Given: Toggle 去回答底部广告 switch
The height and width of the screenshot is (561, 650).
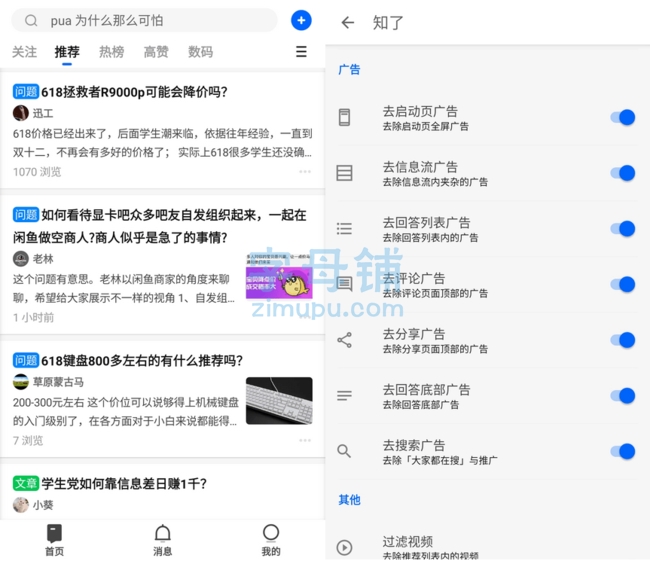Looking at the screenshot, I should point(623,396).
